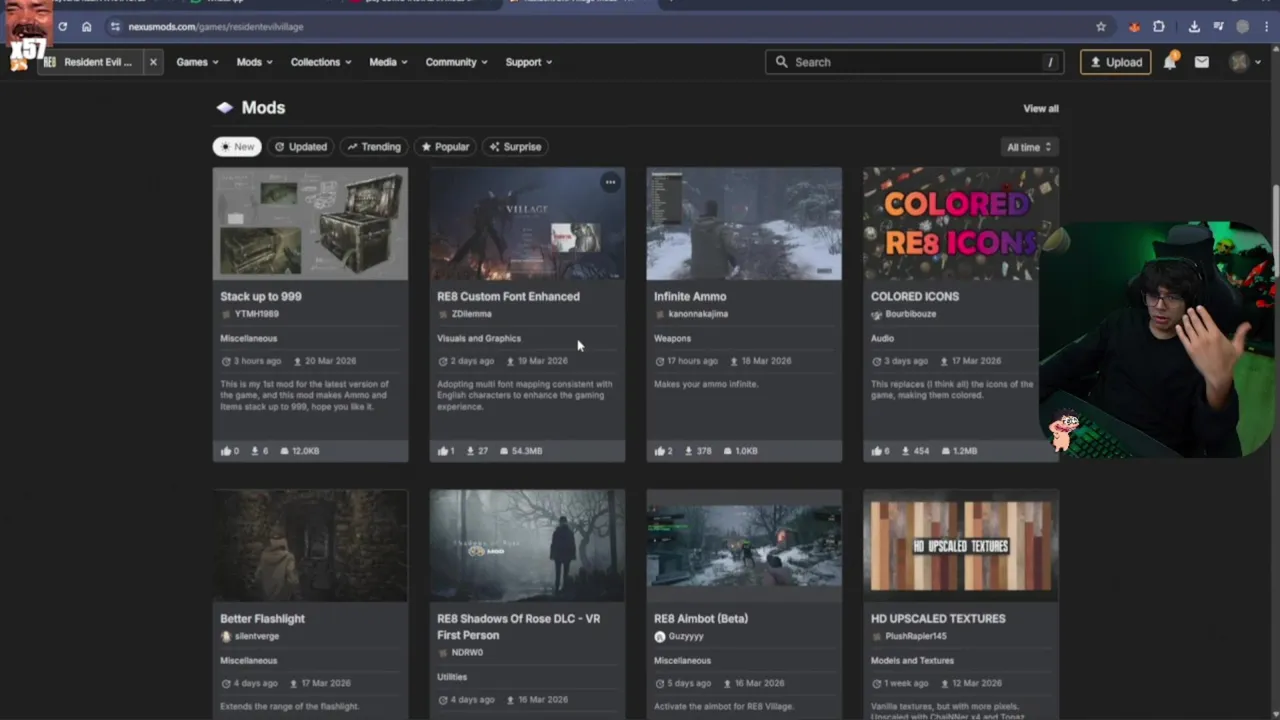Screen dimensions: 1280x720
Task: Click Visuals and Graphics category label
Action: [479, 338]
